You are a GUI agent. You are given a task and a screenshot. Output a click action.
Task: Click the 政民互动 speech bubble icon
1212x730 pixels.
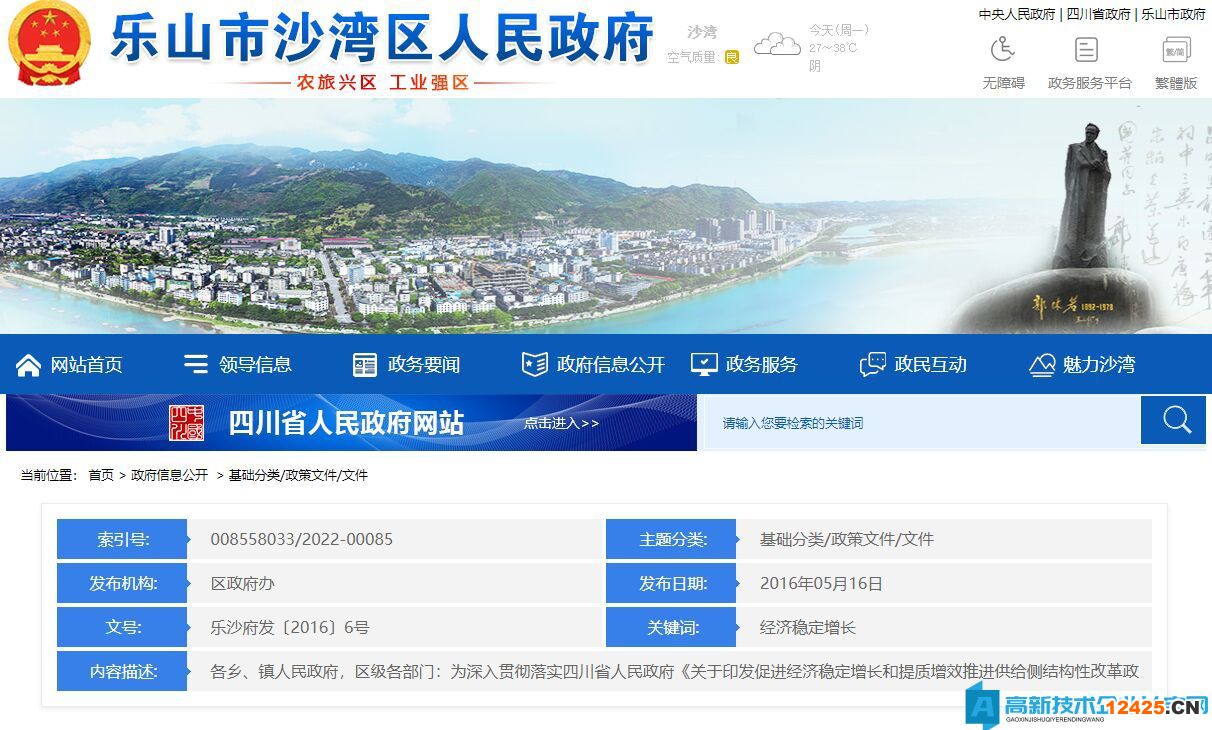tap(871, 363)
